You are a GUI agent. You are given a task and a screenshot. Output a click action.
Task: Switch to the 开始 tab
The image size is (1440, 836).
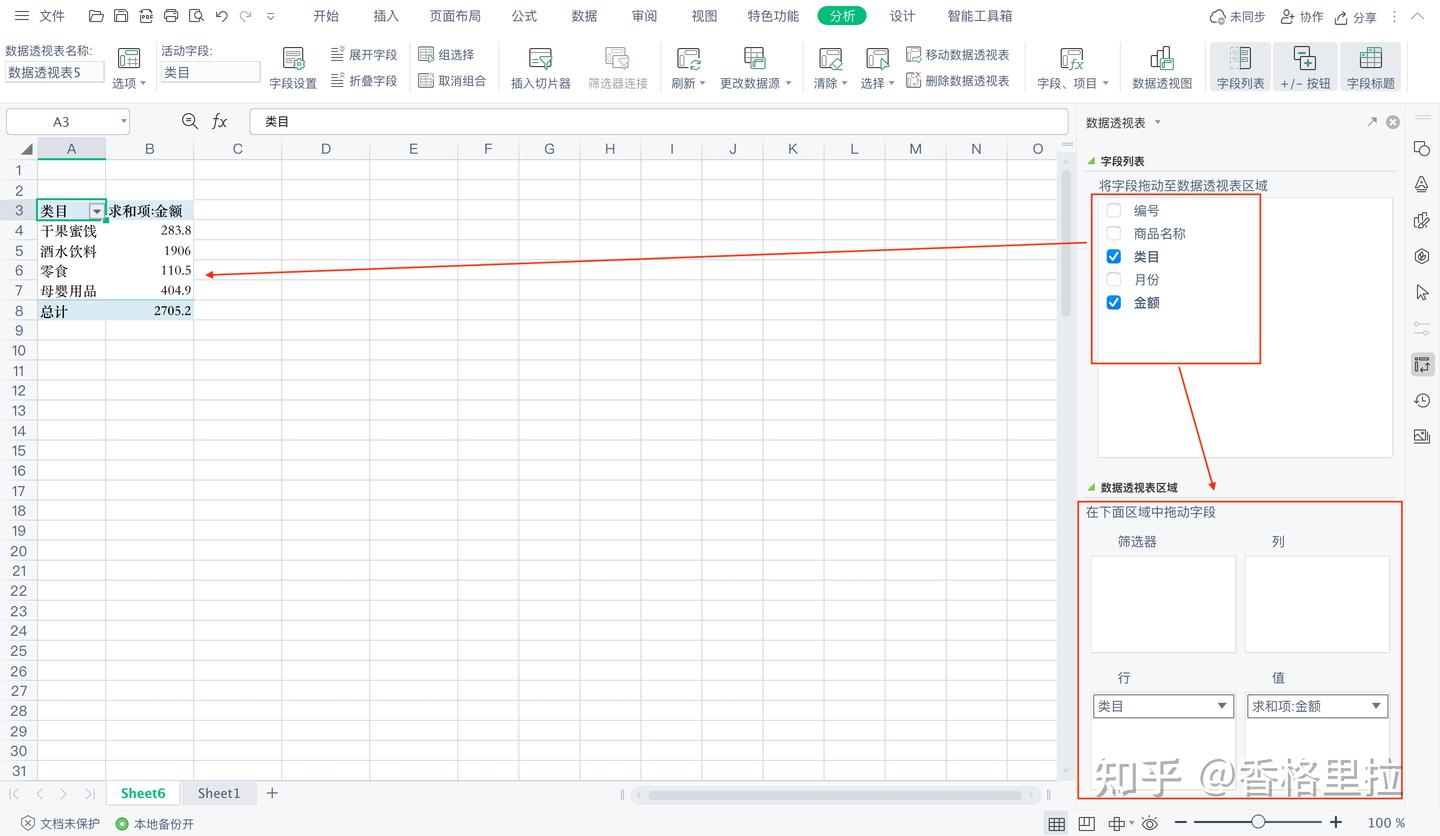point(326,16)
